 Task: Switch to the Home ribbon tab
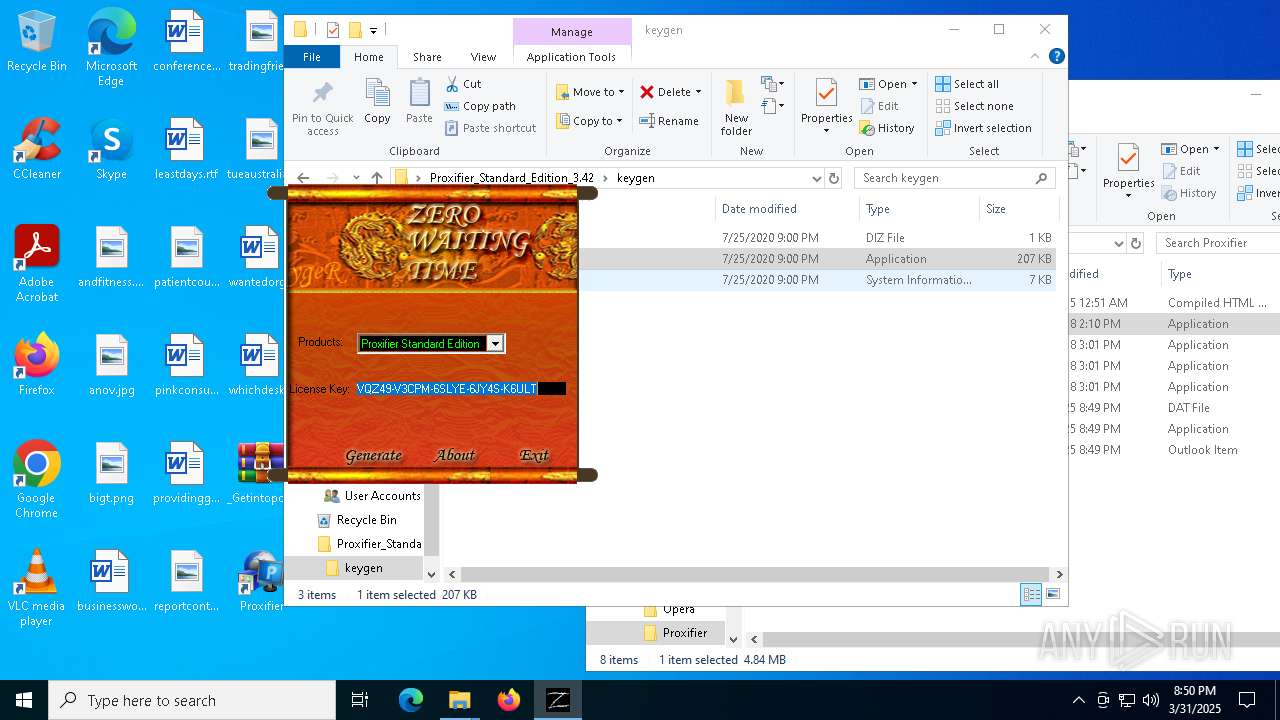click(x=368, y=57)
